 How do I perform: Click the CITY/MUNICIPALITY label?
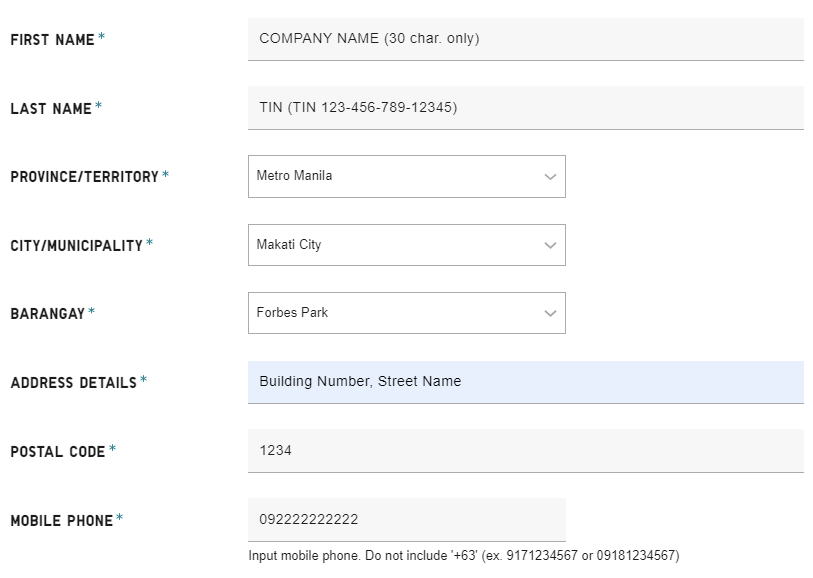click(76, 245)
